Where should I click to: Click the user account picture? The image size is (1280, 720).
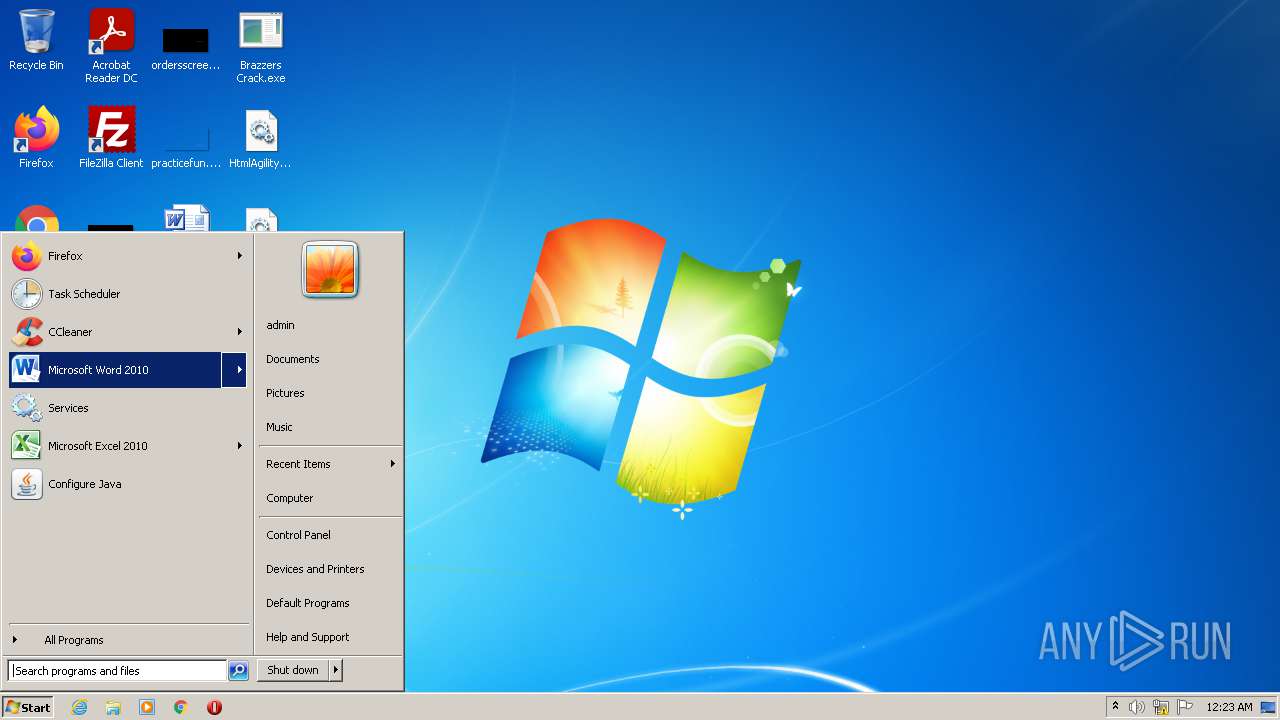click(330, 270)
